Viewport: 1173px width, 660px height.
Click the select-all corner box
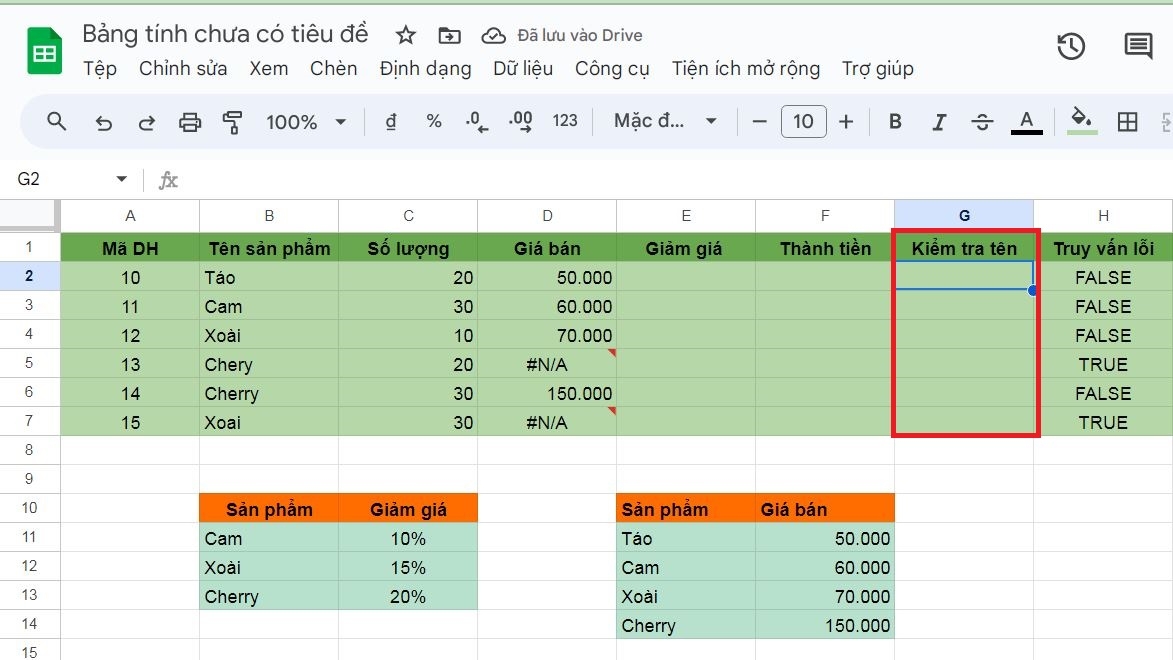tap(29, 215)
